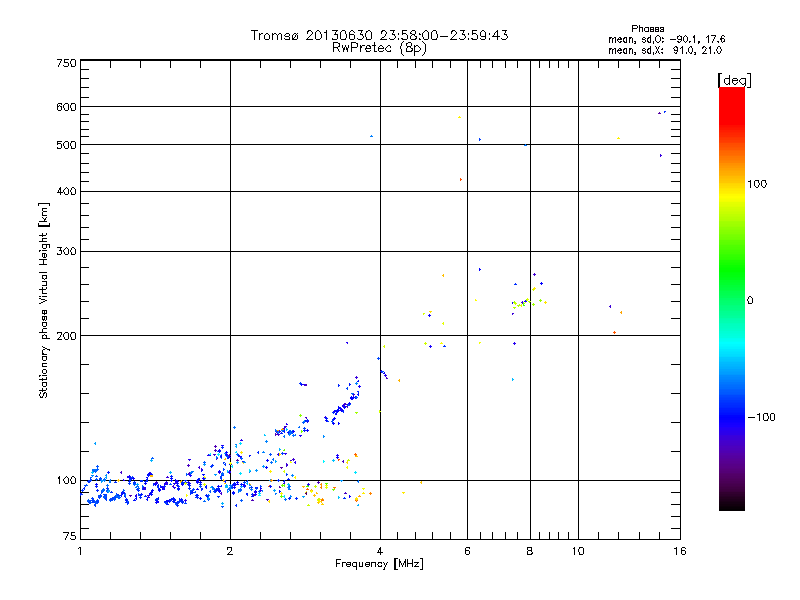Click the colorbar label '100'
The width and height of the screenshot is (800, 600).
[x=757, y=184]
